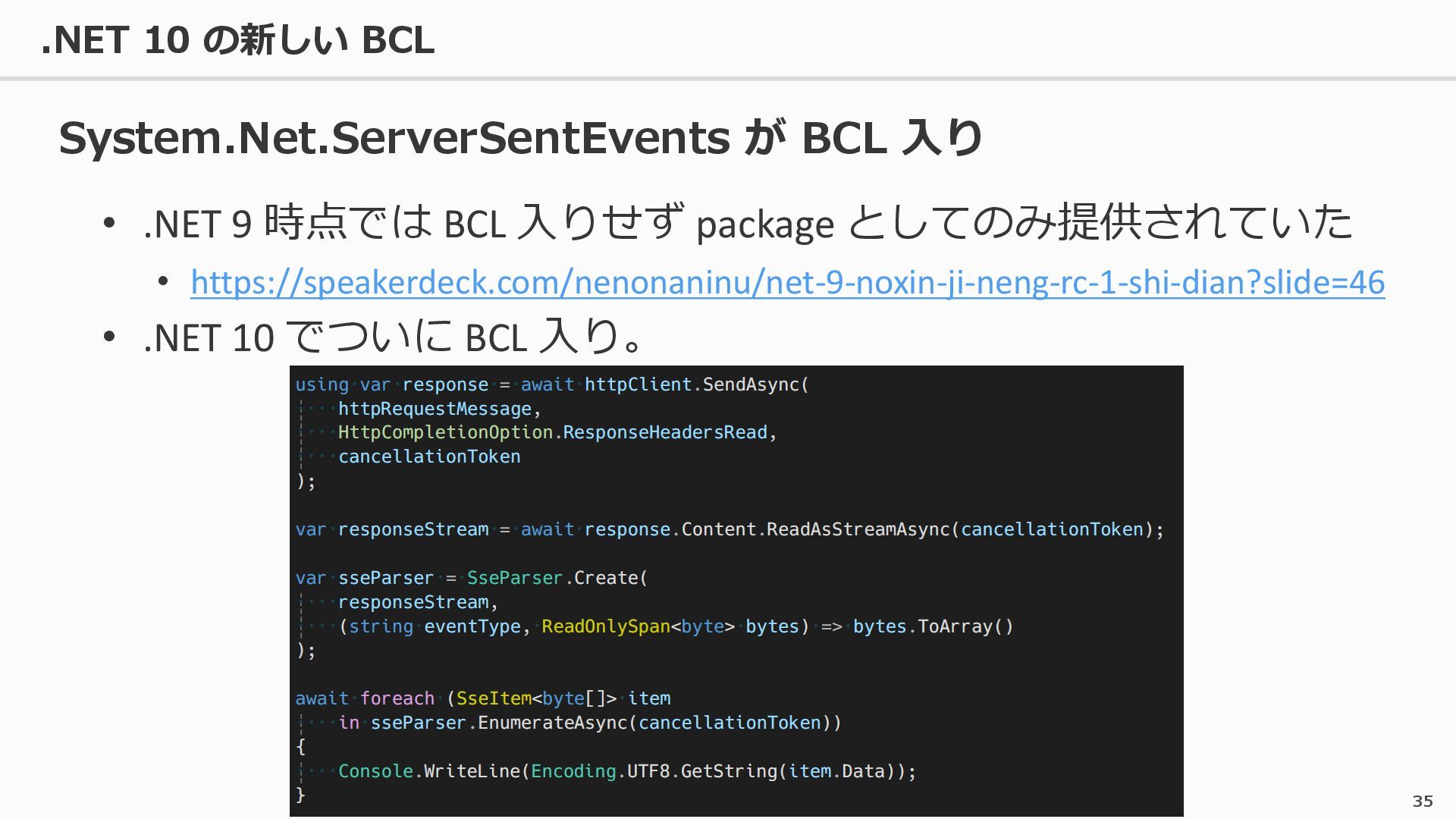Click 'ReadAsStreamAsync' in the code block

click(x=858, y=529)
